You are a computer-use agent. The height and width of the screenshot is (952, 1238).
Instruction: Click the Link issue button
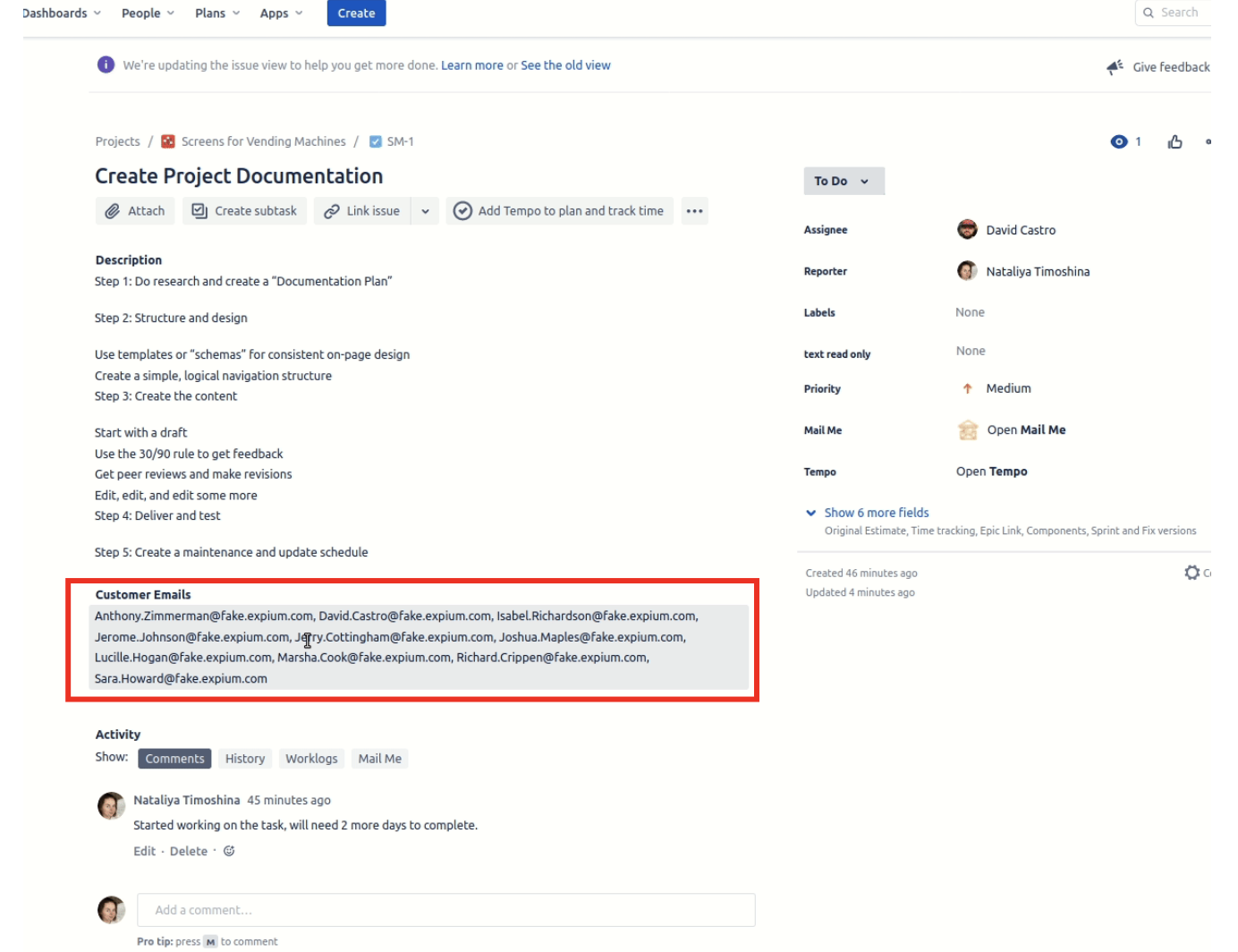362,211
